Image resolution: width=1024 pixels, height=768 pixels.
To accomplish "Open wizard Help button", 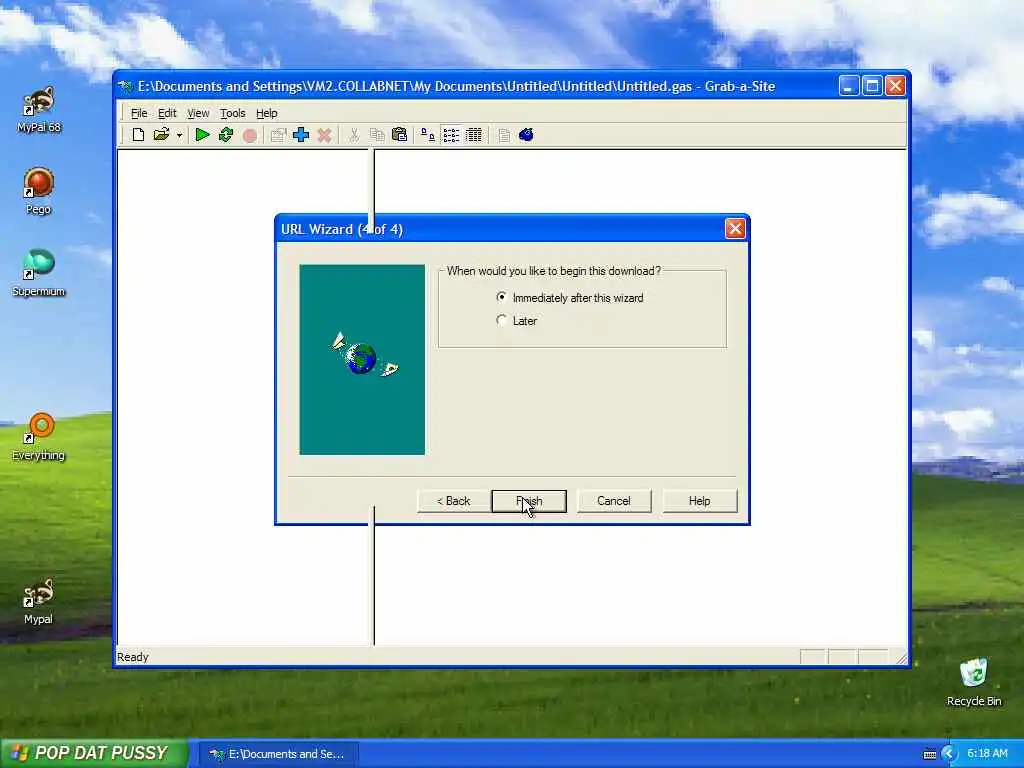I will [x=699, y=501].
